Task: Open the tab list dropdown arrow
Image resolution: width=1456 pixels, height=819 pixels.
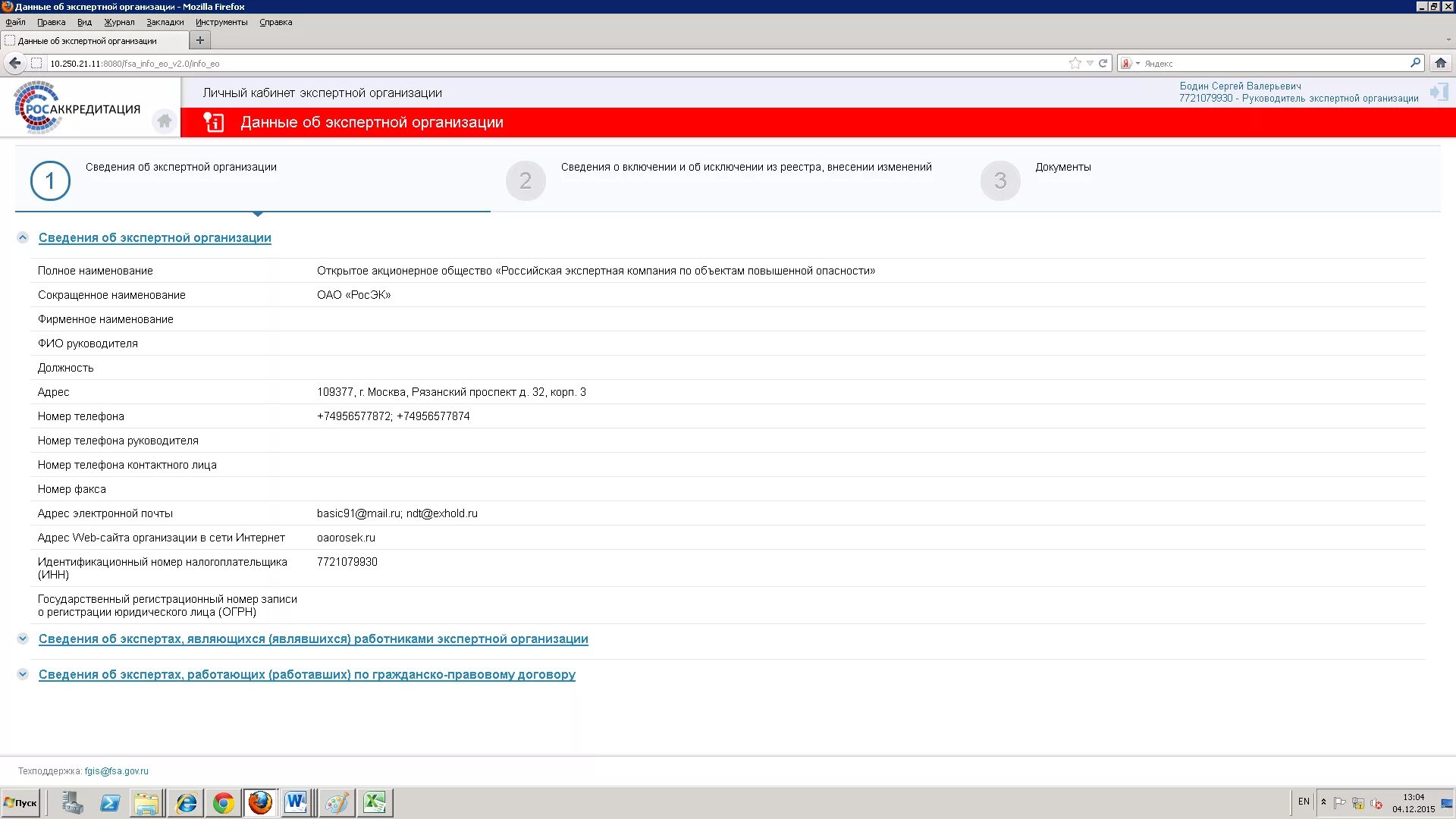Action: point(1448,40)
